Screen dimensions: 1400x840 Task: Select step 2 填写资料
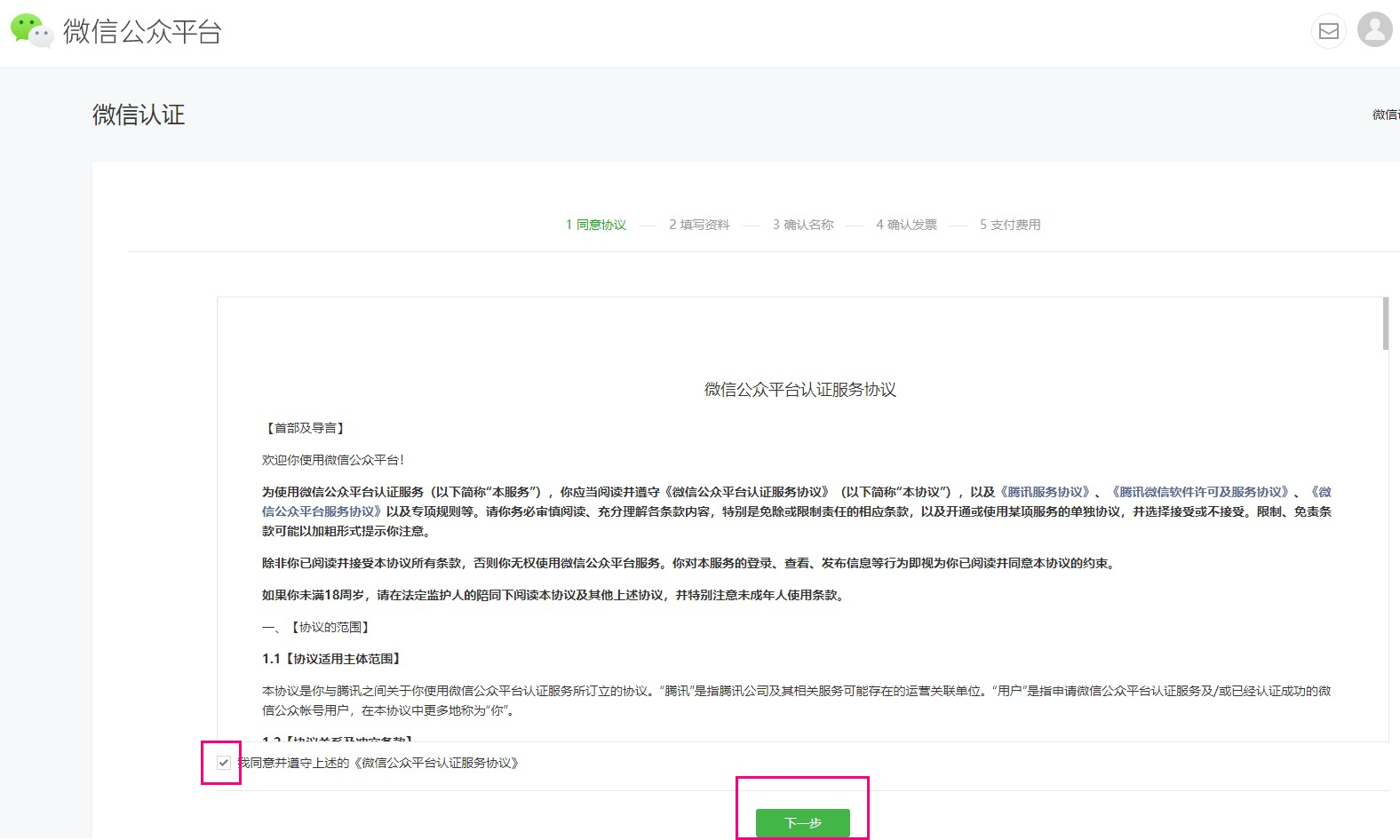[x=699, y=225]
